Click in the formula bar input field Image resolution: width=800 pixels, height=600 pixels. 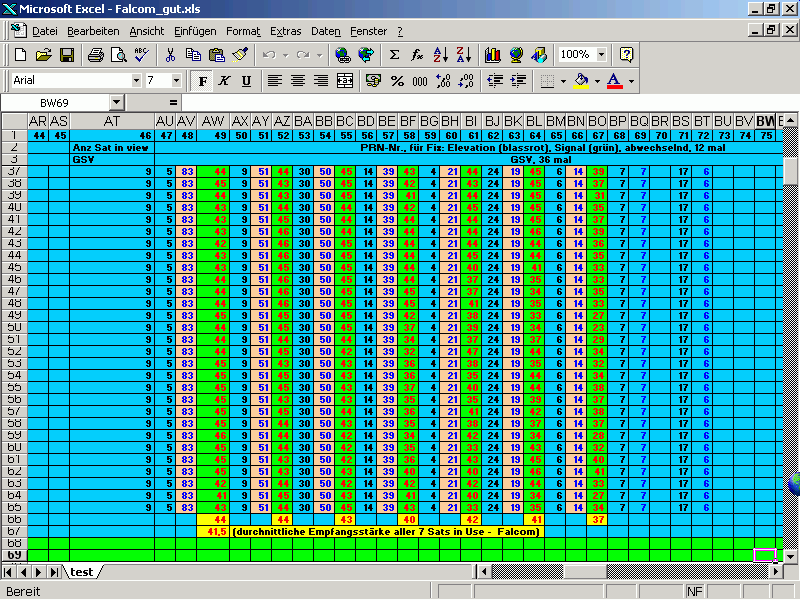tap(480, 102)
